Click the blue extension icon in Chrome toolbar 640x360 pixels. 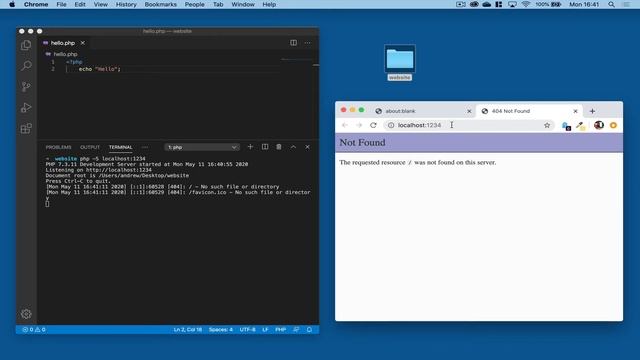point(566,126)
